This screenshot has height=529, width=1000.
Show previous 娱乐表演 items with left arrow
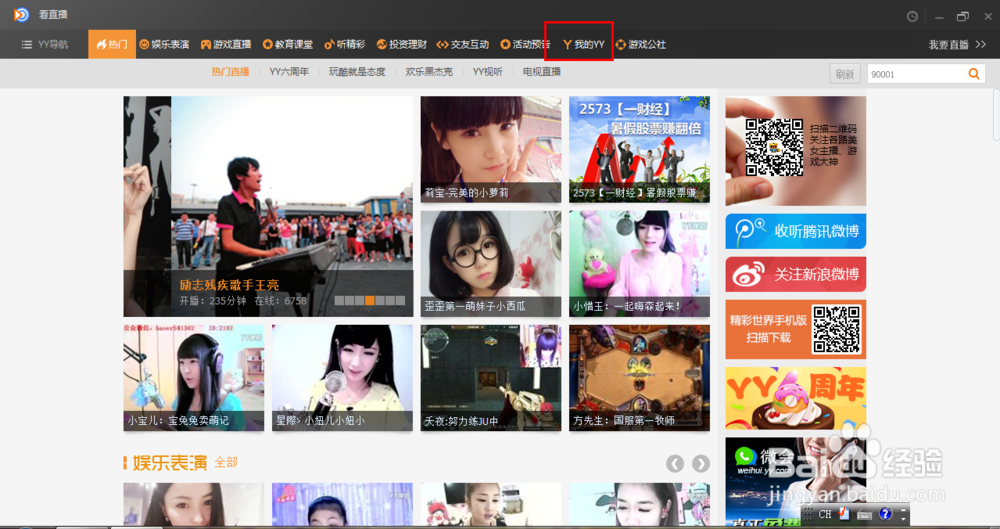point(675,464)
